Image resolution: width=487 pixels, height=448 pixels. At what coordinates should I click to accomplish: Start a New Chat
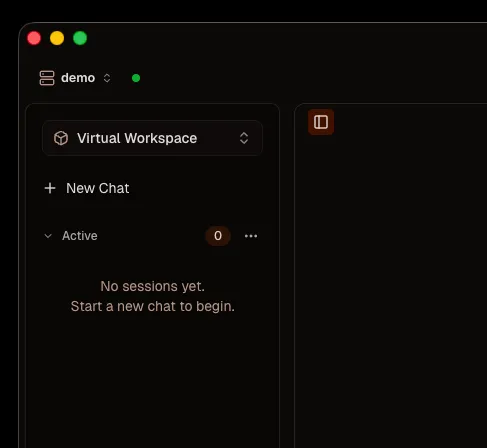(x=87, y=188)
